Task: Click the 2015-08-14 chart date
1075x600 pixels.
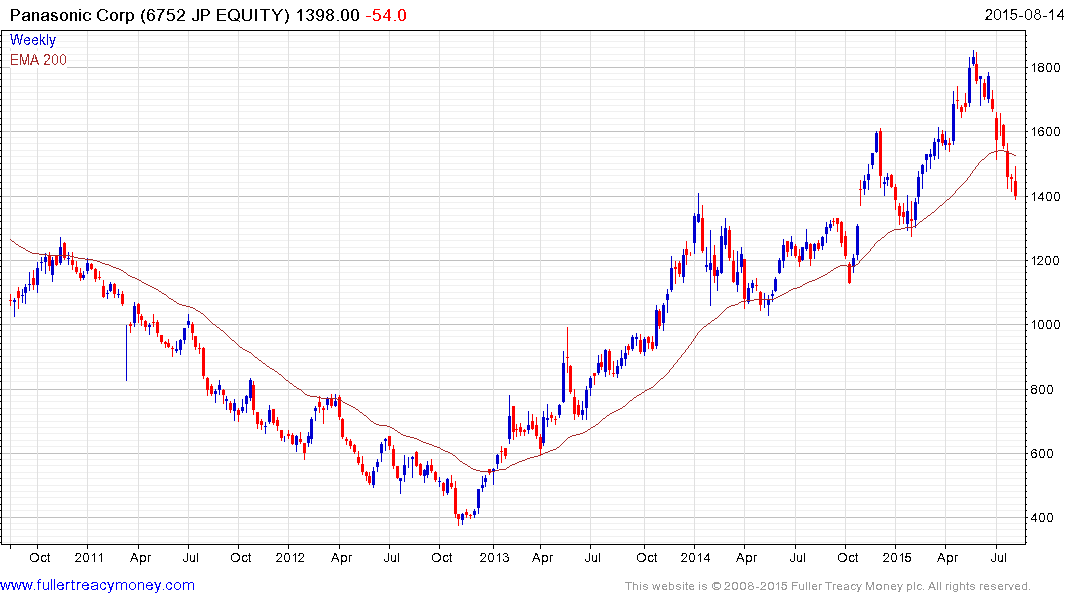Action: coord(1024,16)
